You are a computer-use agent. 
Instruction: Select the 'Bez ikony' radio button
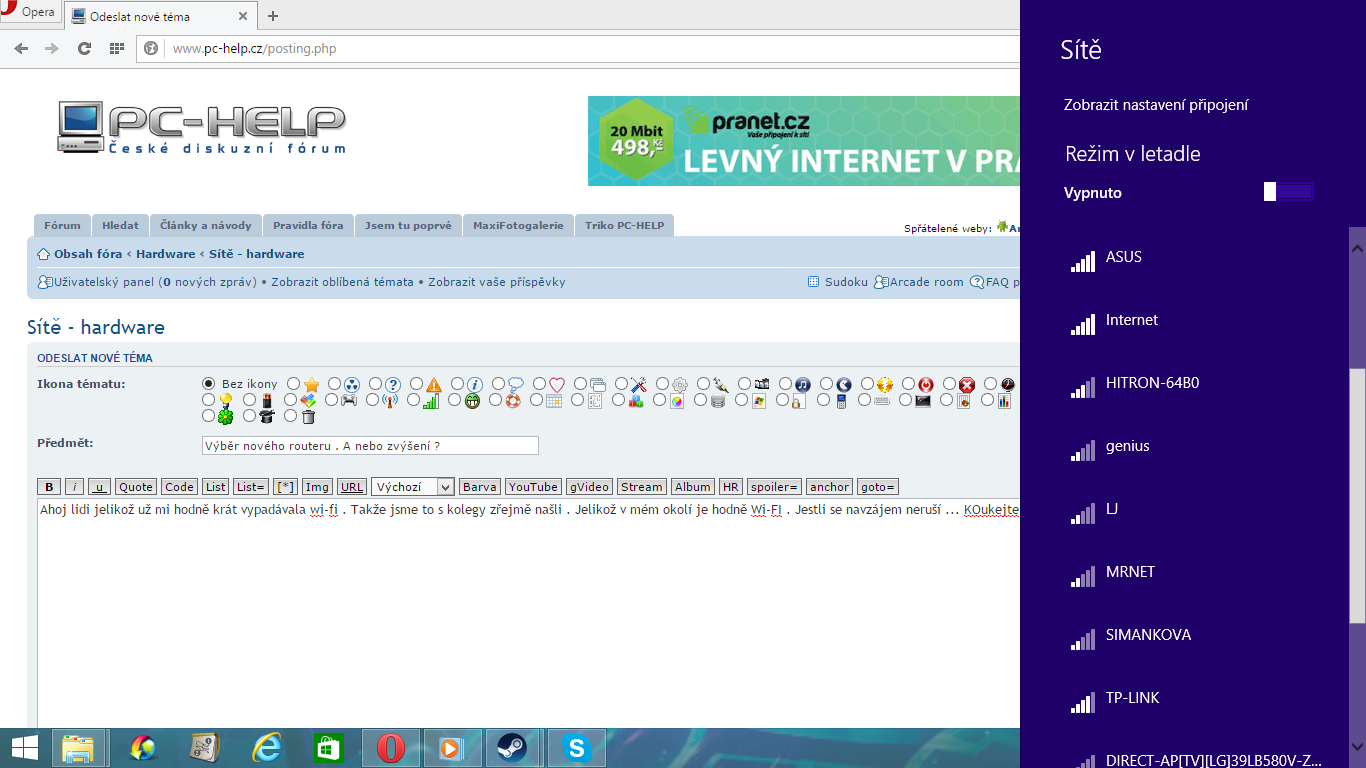click(x=209, y=383)
